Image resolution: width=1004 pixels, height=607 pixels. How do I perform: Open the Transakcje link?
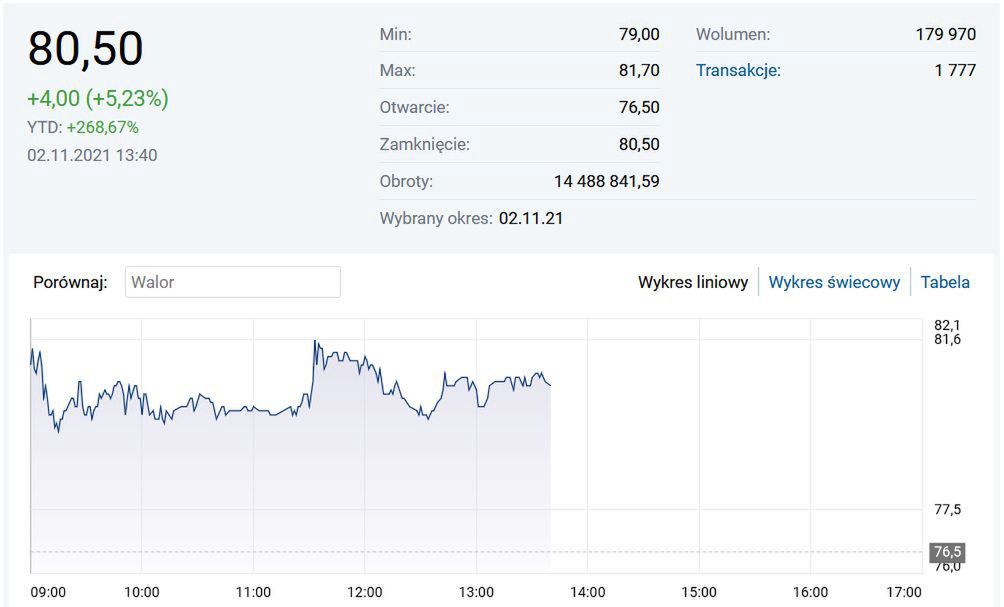coord(738,70)
